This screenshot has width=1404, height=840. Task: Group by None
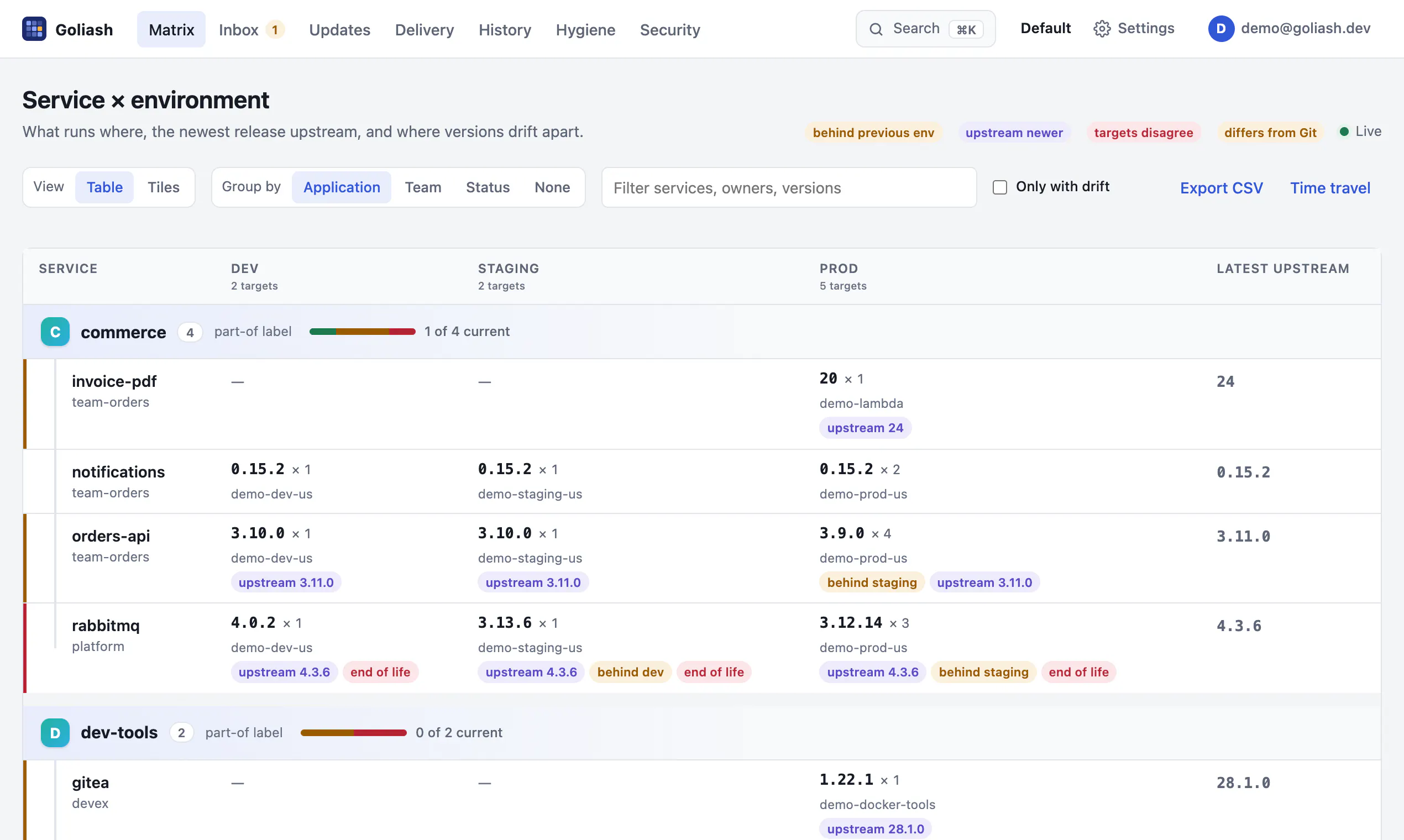(552, 187)
